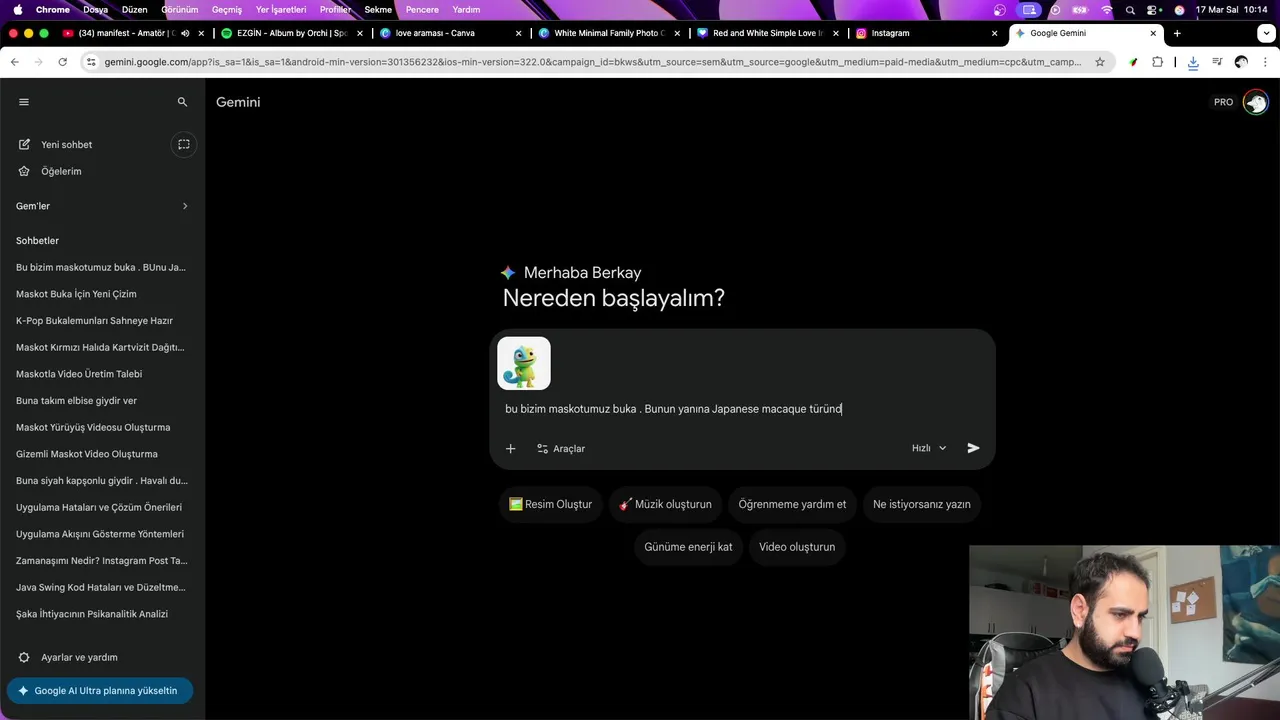
Task: Select the Günüme enerji kat chip
Action: coord(688,547)
